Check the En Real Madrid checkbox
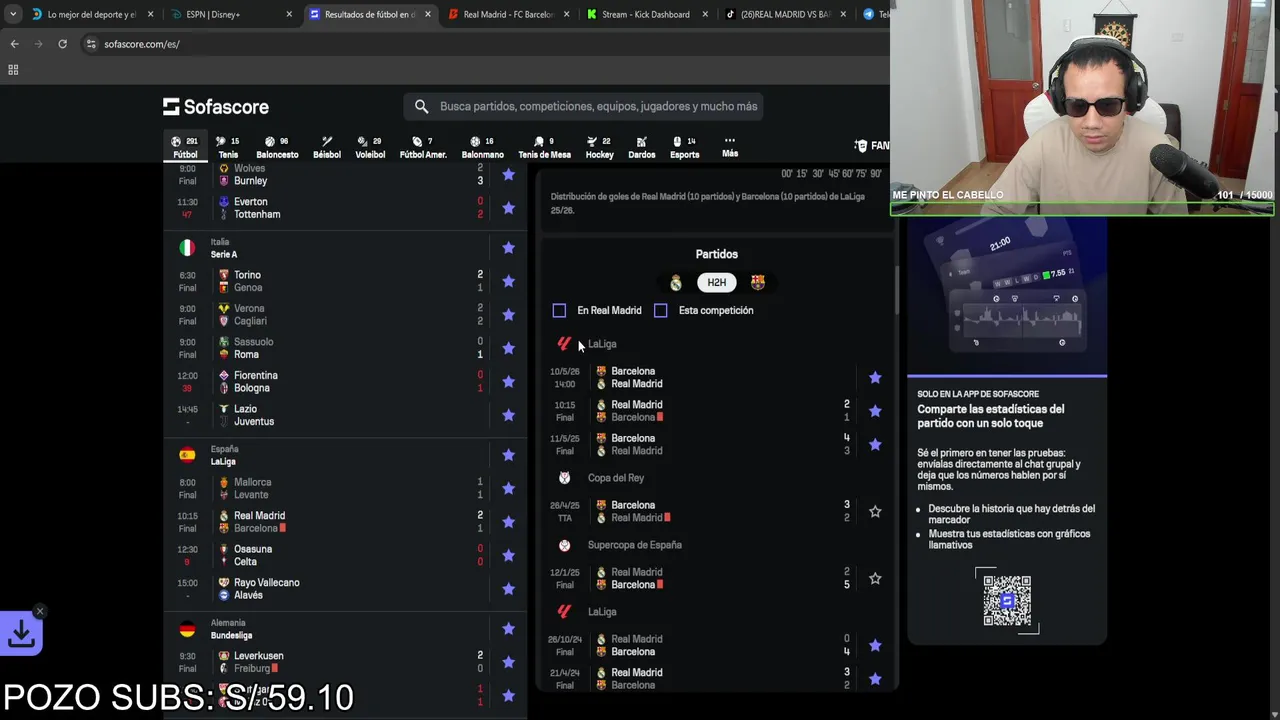Image resolution: width=1280 pixels, height=720 pixels. 559,310
